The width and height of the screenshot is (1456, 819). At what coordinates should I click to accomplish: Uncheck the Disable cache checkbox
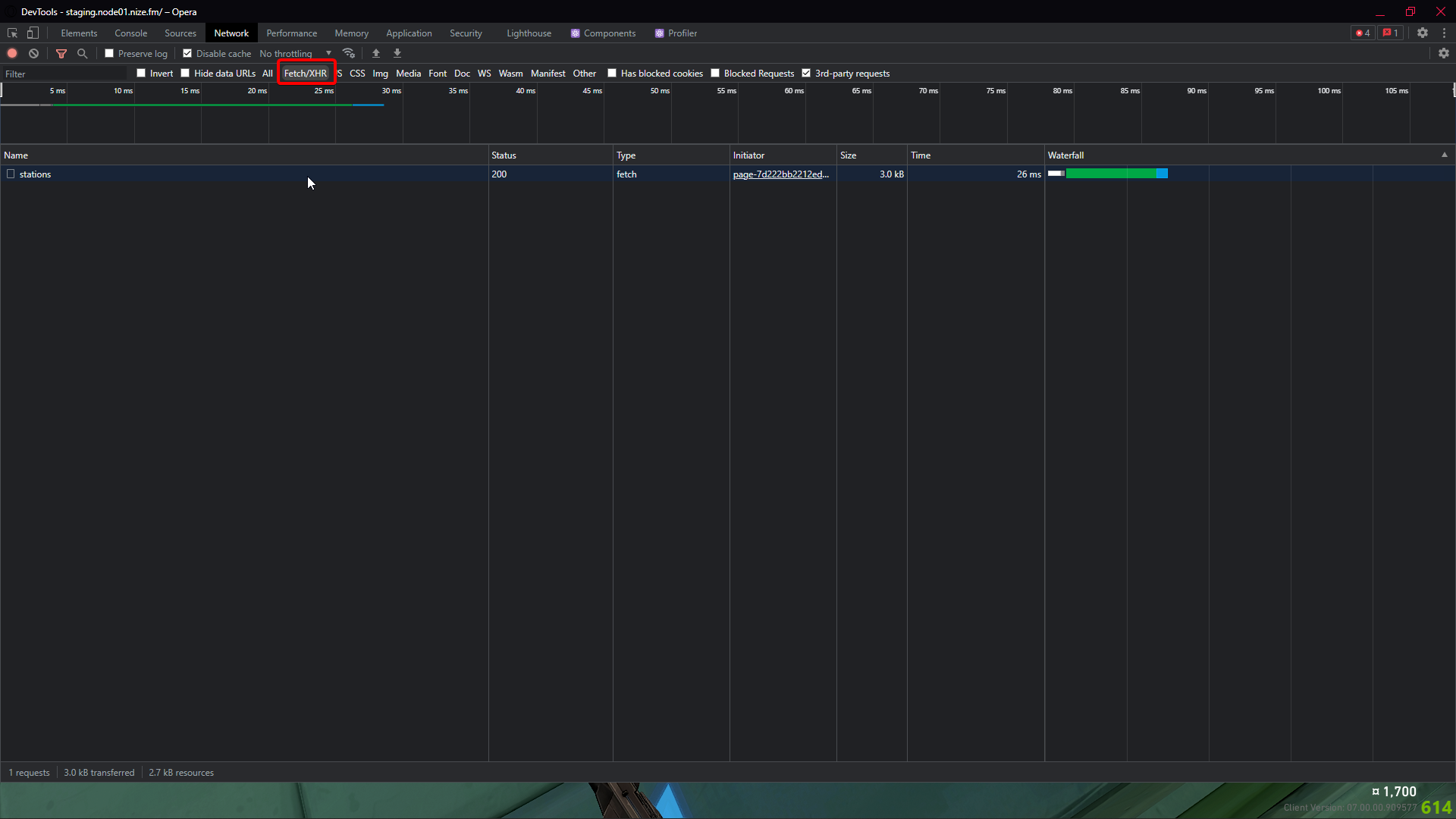tap(187, 53)
